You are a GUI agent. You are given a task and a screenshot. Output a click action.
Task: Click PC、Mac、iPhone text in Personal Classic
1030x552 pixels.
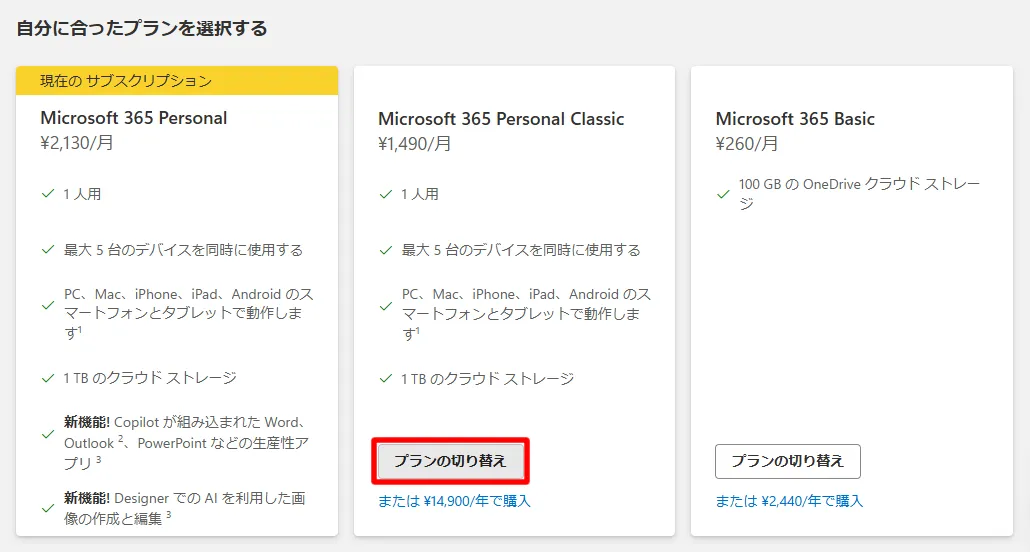pos(526,313)
